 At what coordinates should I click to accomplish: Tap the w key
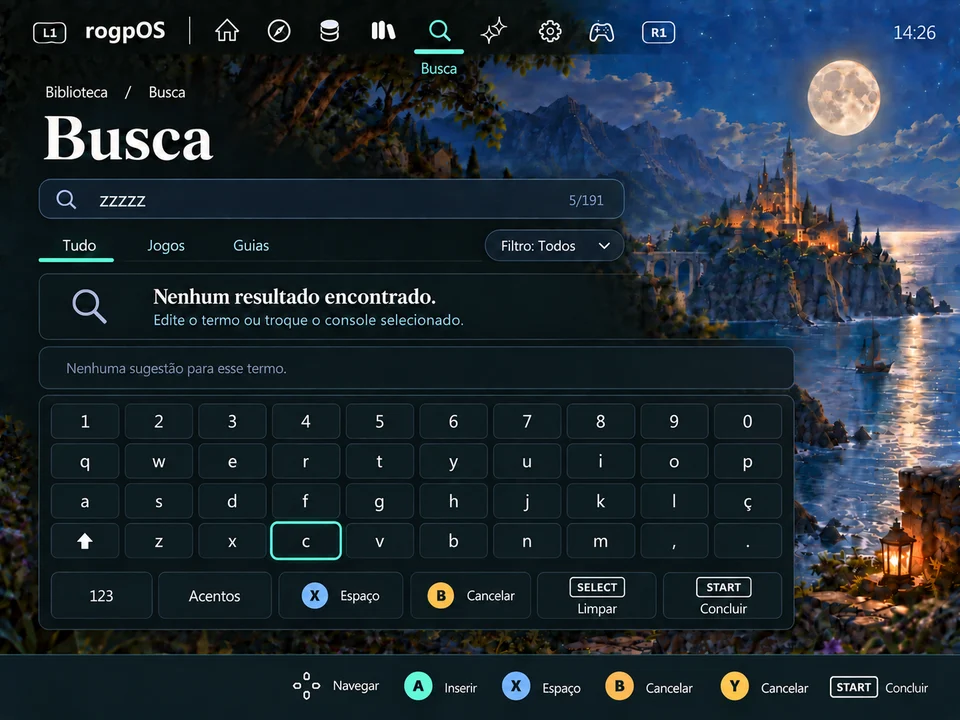coord(159,461)
